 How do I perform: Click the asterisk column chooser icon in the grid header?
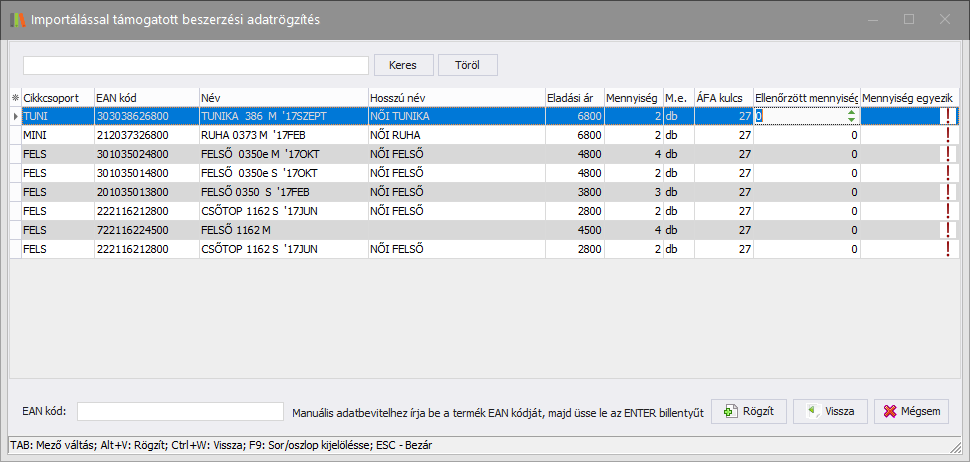pyautogui.click(x=15, y=98)
